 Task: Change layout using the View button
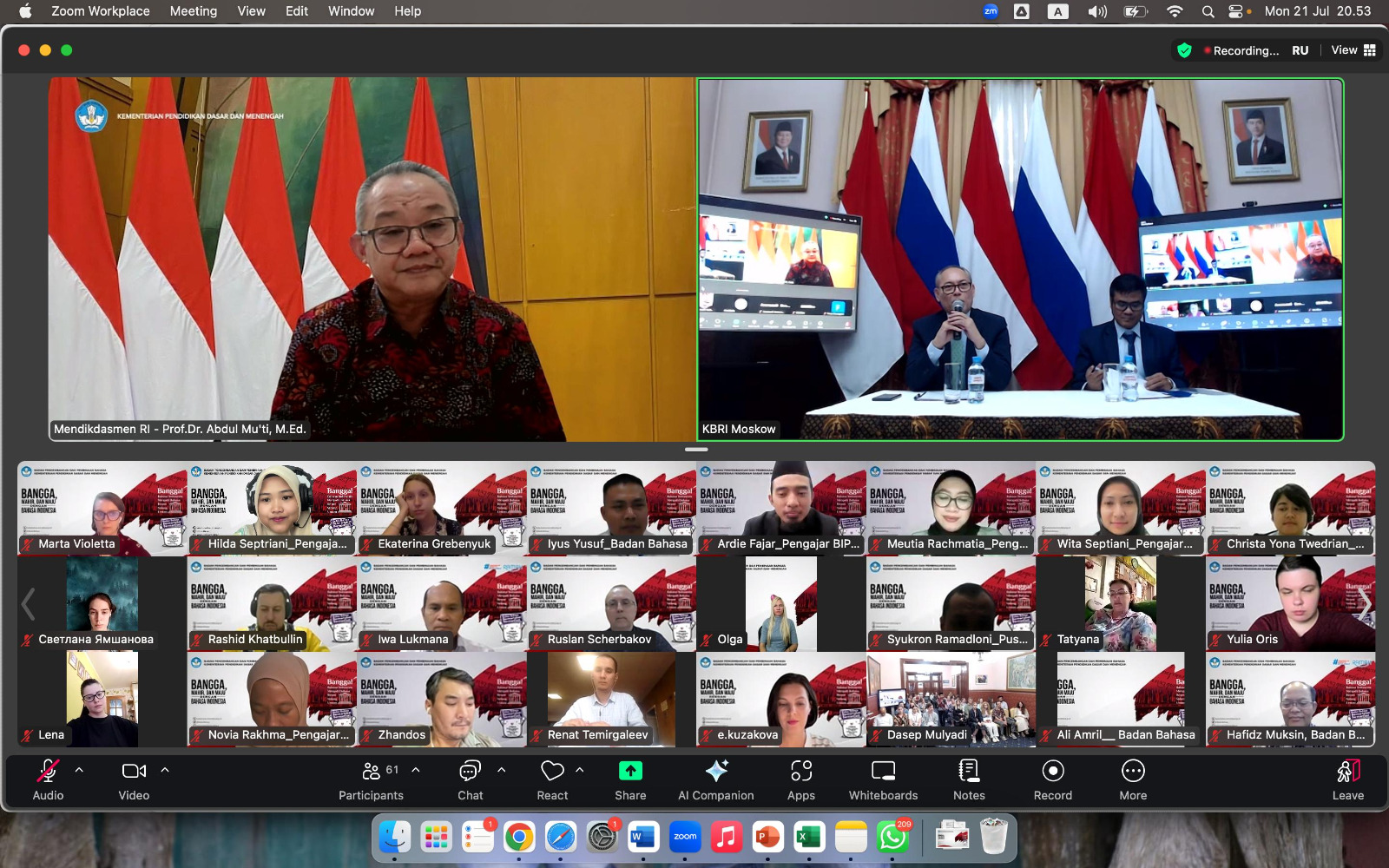click(1353, 50)
